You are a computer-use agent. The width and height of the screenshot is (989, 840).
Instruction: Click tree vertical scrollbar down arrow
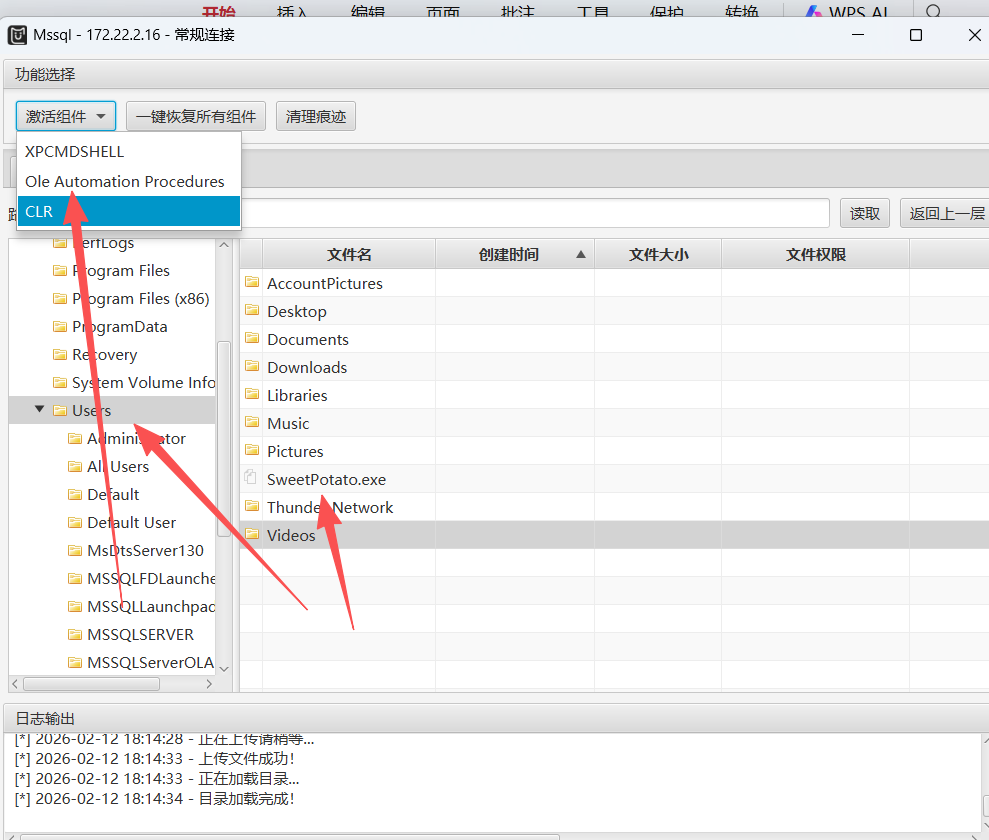pyautogui.click(x=224, y=668)
